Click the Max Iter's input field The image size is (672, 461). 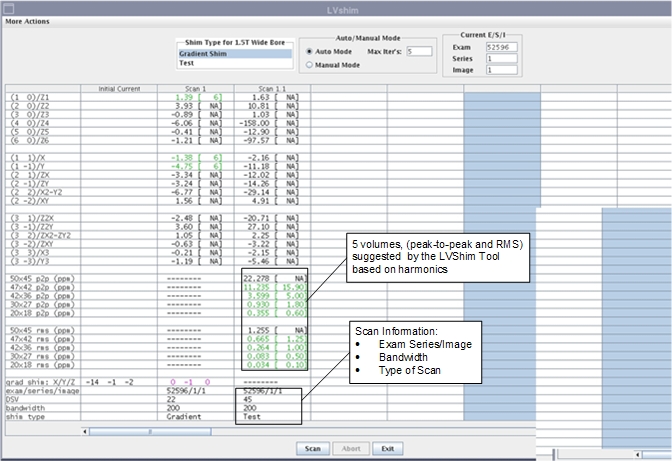click(x=418, y=51)
